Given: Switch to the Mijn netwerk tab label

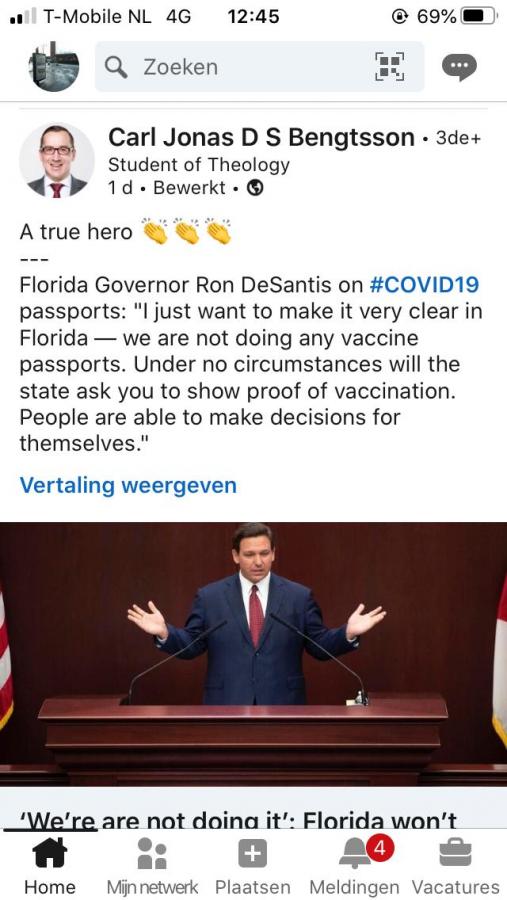Looking at the screenshot, I should (x=152, y=886).
